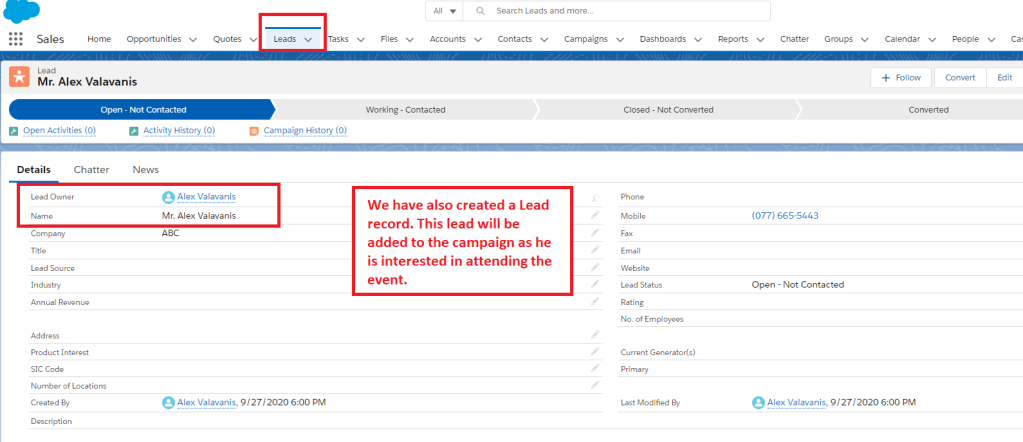Image resolution: width=1023 pixels, height=442 pixels.
Task: Open the All search scope dropdown
Action: point(443,11)
